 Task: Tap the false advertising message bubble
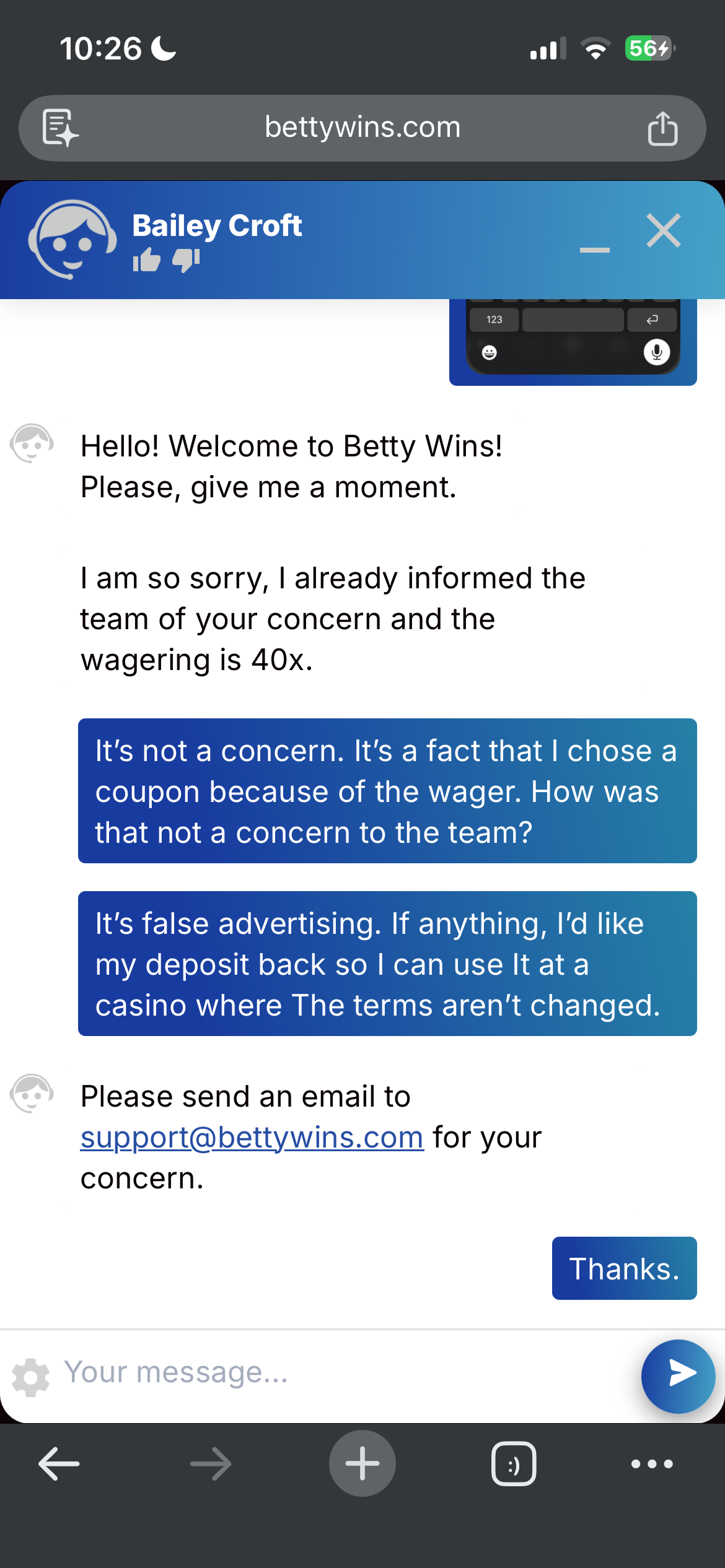pyautogui.click(x=387, y=964)
